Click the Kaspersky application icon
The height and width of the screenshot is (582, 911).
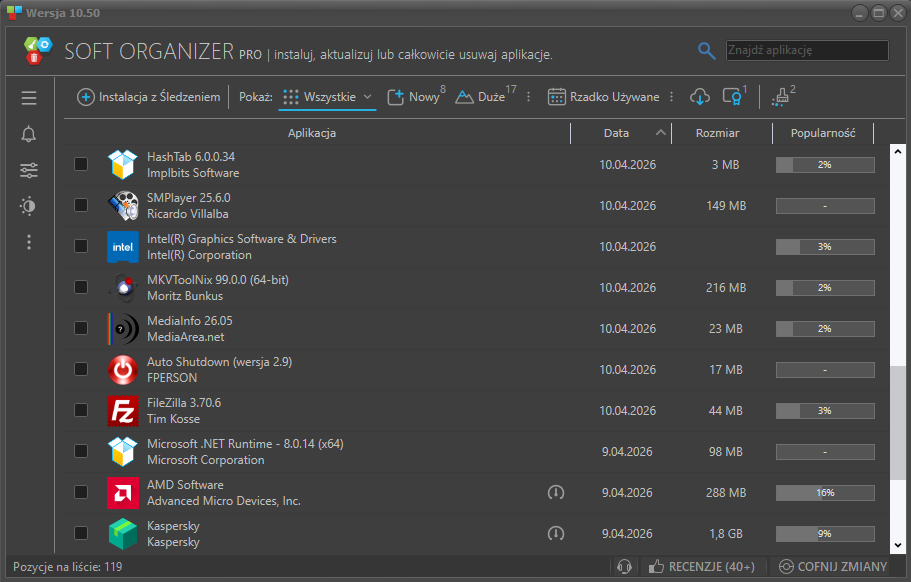[x=123, y=534]
